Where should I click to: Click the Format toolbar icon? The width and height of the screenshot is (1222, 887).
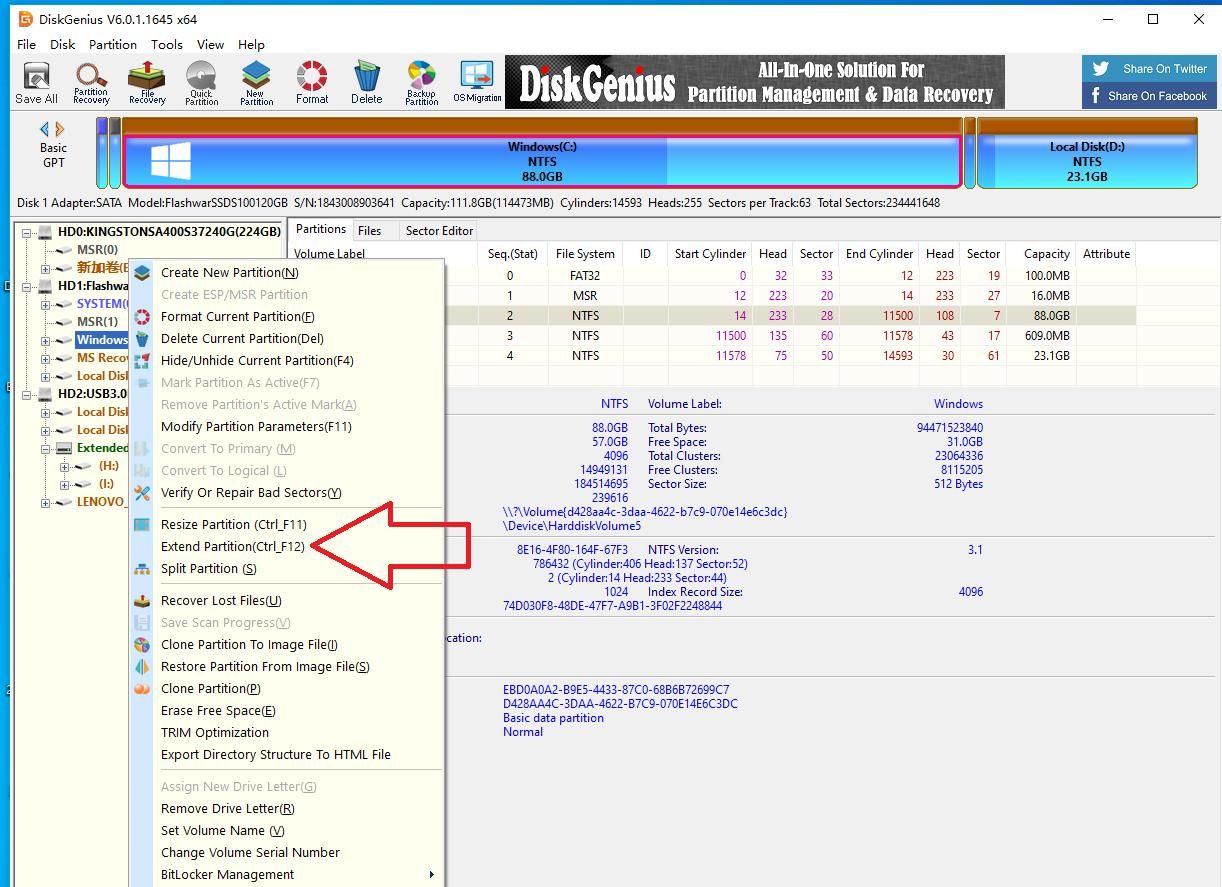[x=312, y=83]
